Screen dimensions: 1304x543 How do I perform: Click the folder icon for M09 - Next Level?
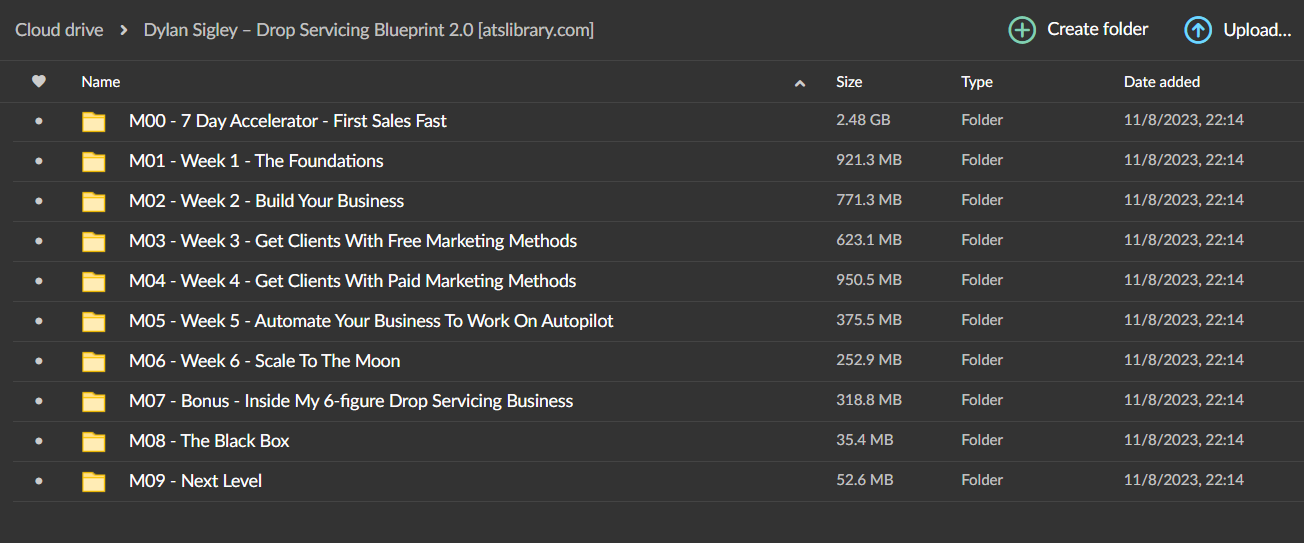(93, 482)
